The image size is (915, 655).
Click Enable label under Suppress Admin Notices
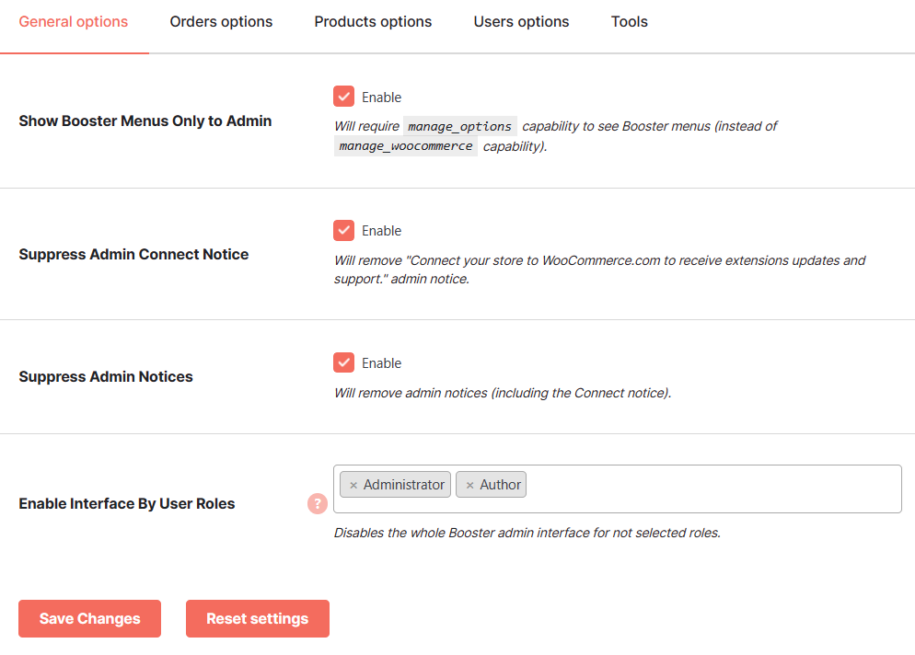pos(382,363)
